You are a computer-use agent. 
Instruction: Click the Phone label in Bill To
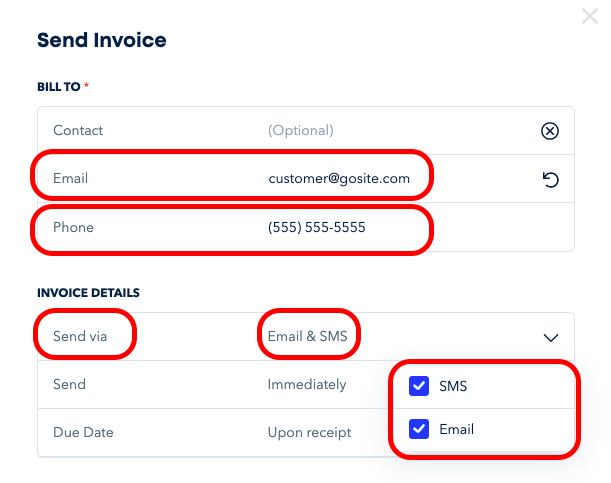[x=73, y=227]
